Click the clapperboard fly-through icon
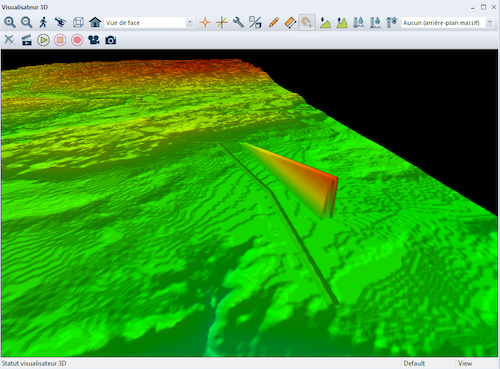Screen dimensions: 500x369 pyautogui.click(x=26, y=40)
